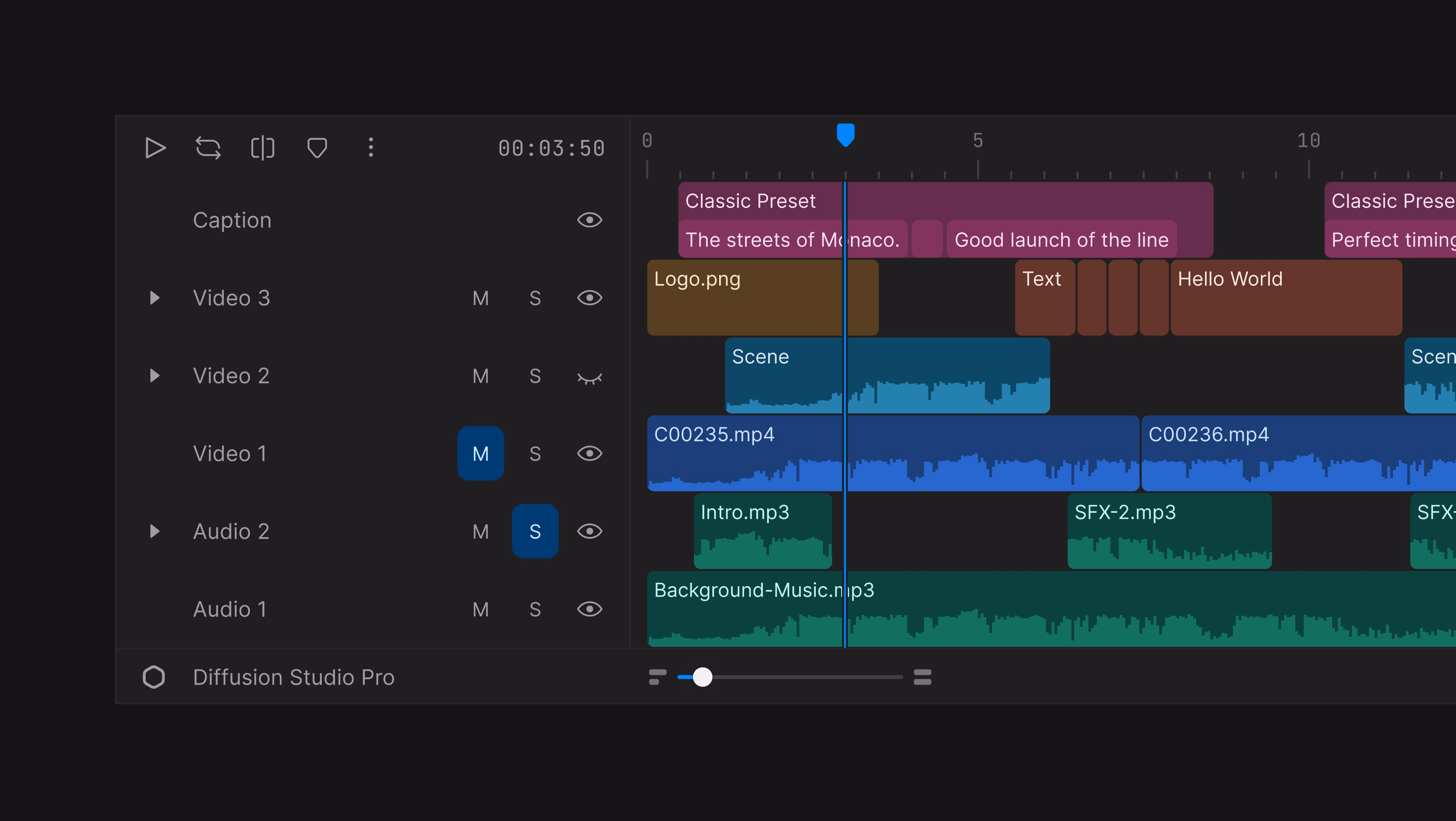Expand the Video 3 track

pos(154,298)
